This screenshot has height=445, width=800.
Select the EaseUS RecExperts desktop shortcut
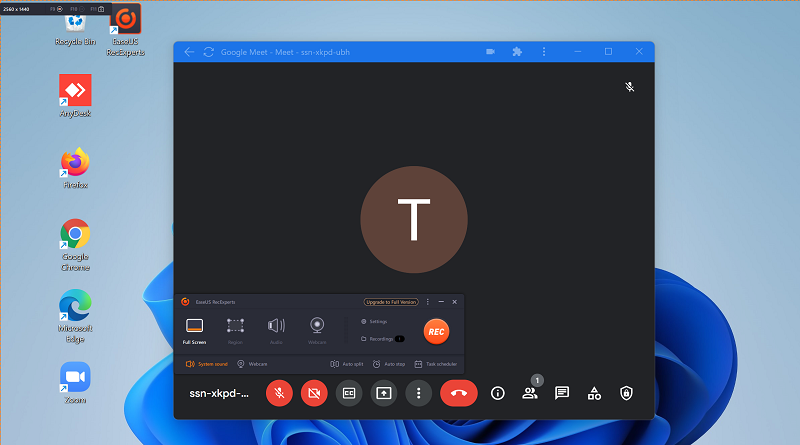126,30
